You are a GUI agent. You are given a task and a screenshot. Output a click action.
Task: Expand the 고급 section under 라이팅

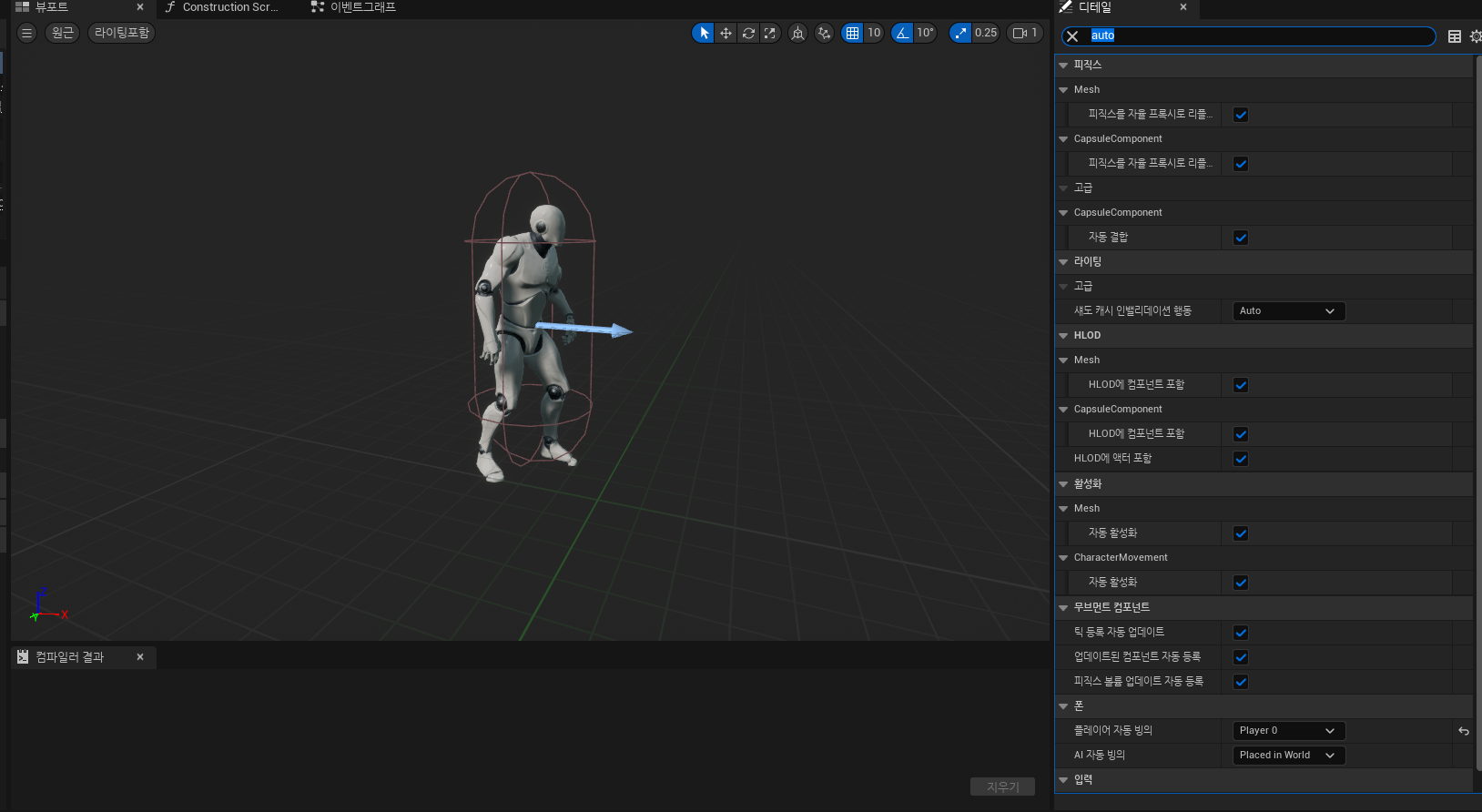coord(1063,287)
